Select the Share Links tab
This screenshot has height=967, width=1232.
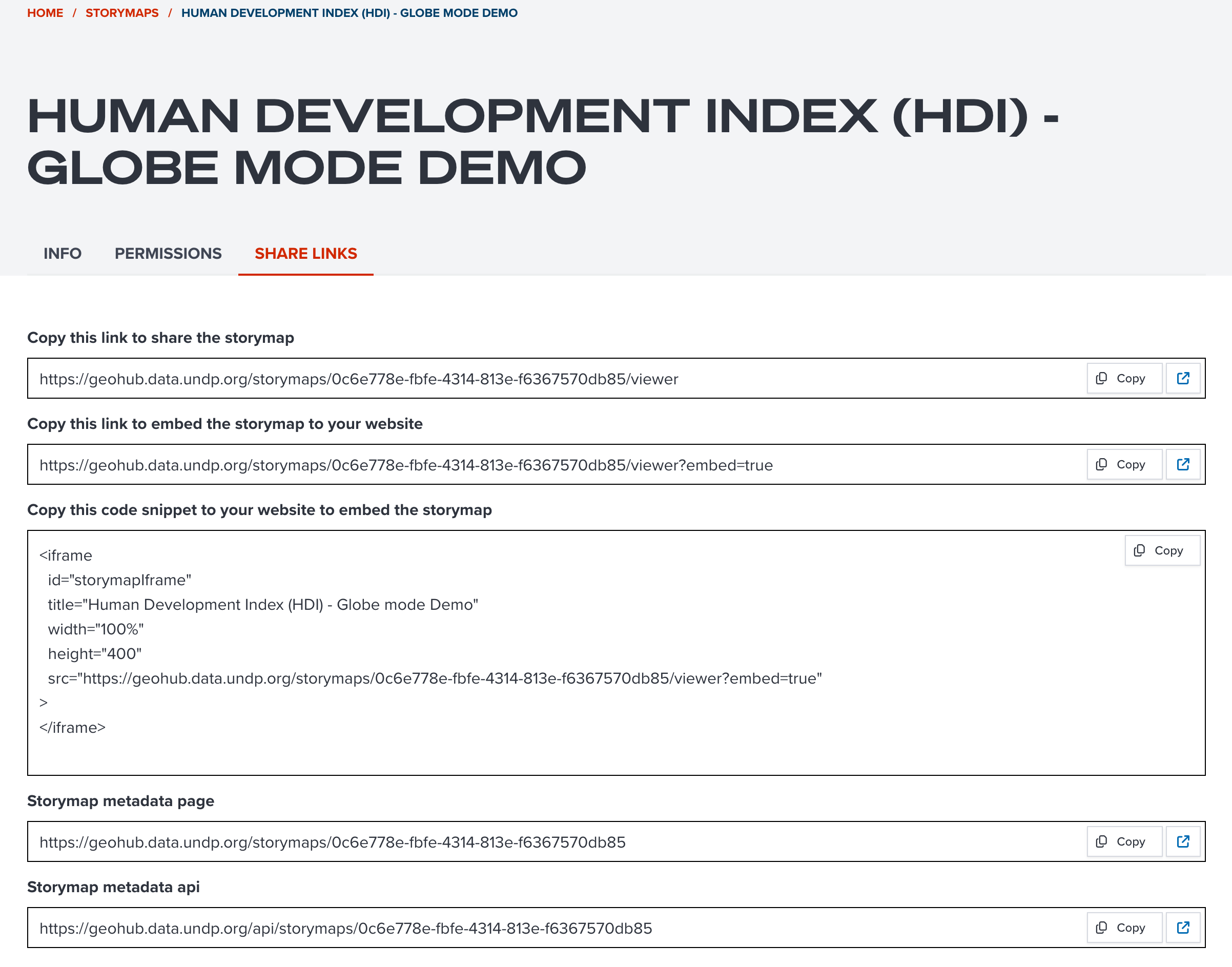tap(306, 253)
